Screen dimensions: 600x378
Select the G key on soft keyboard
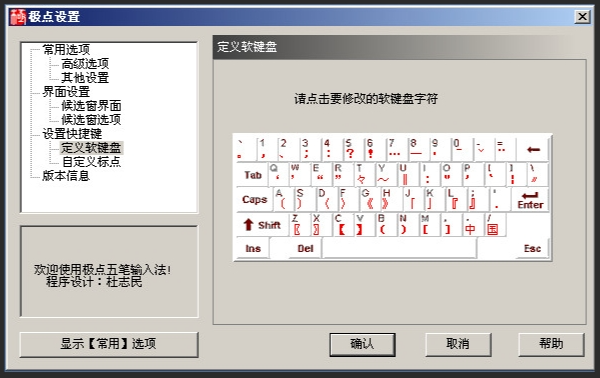pos(370,200)
